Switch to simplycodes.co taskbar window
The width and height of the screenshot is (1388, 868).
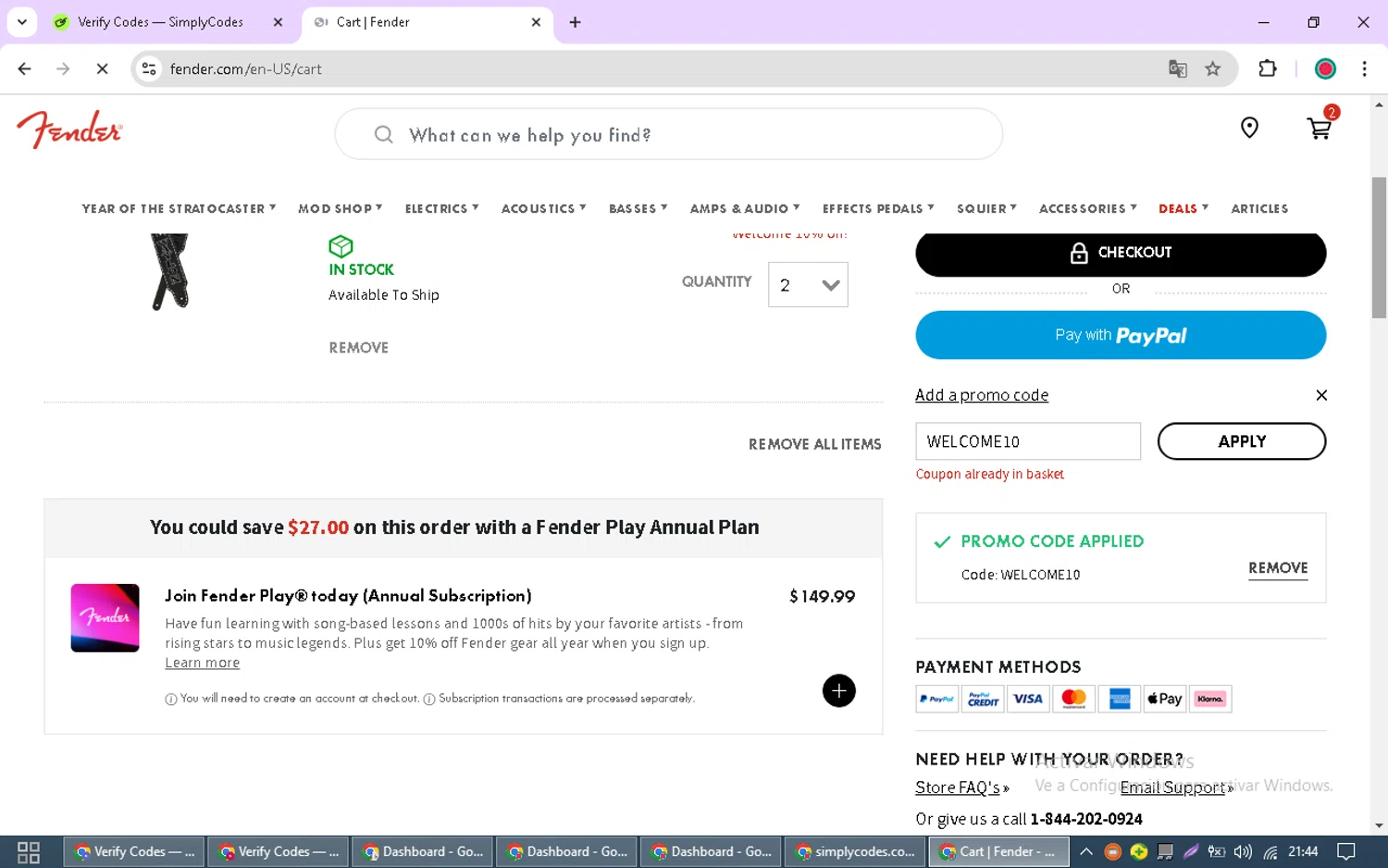click(856, 851)
